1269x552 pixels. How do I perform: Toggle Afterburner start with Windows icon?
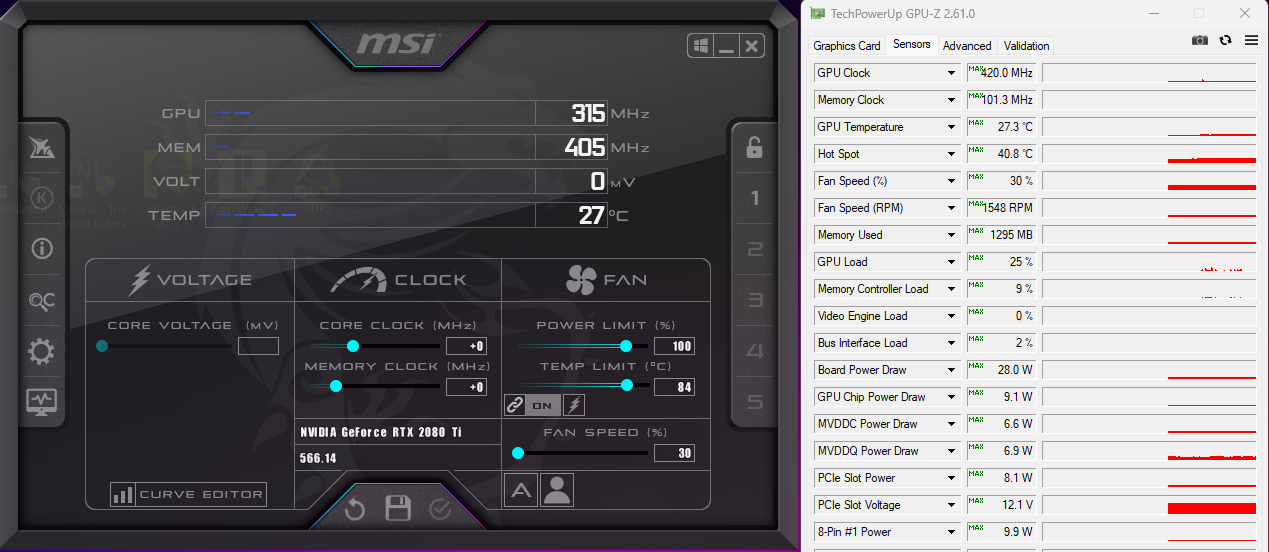coord(701,46)
